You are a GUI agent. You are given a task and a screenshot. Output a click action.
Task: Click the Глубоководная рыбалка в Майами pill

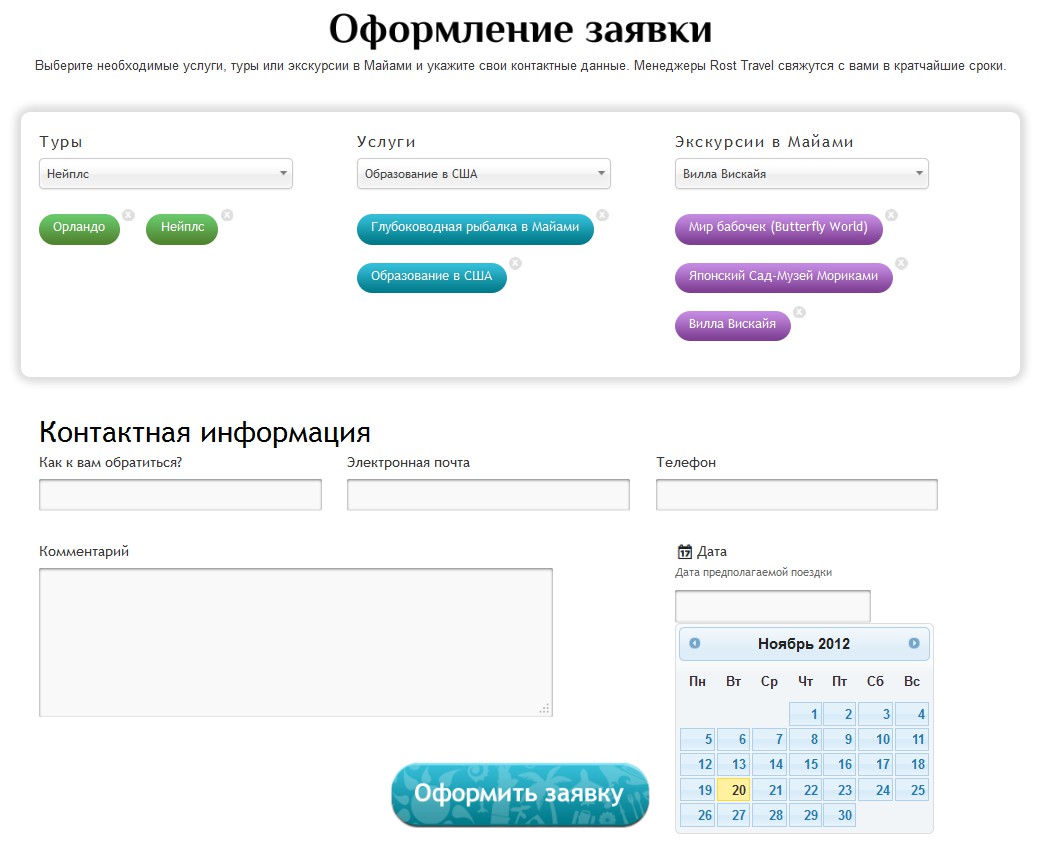click(475, 228)
